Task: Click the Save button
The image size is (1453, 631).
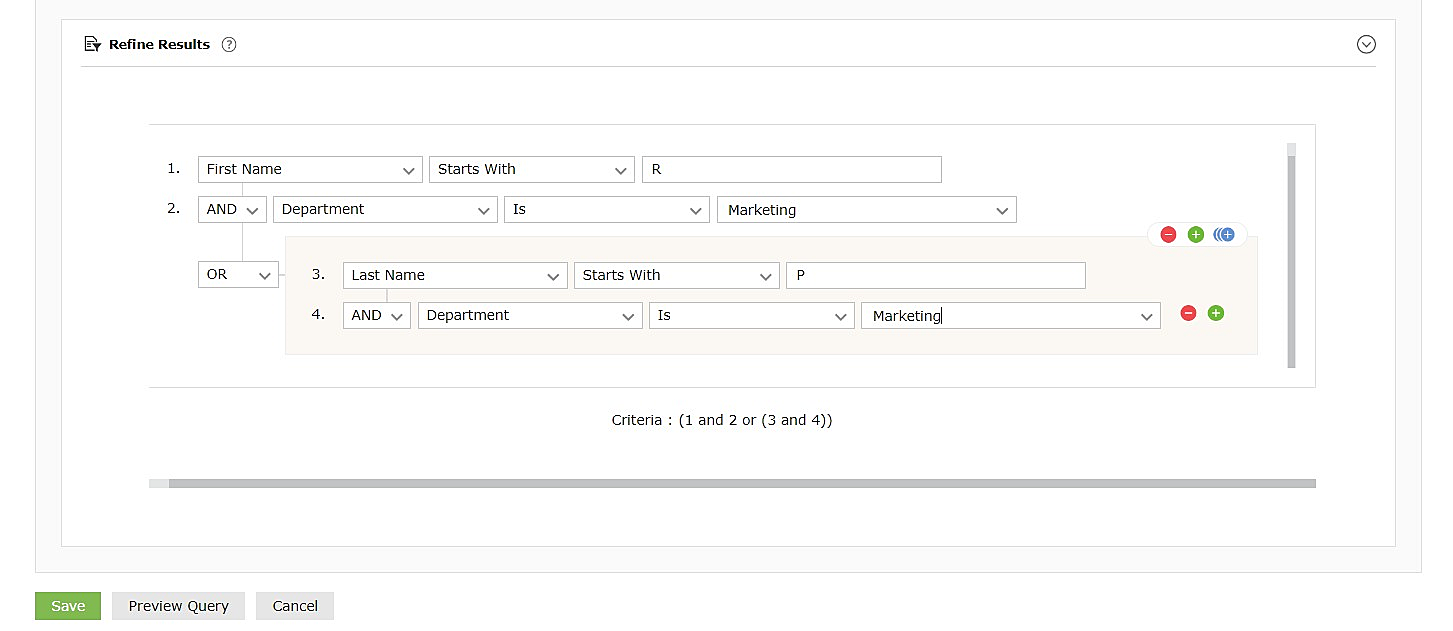Action: pyautogui.click(x=68, y=606)
